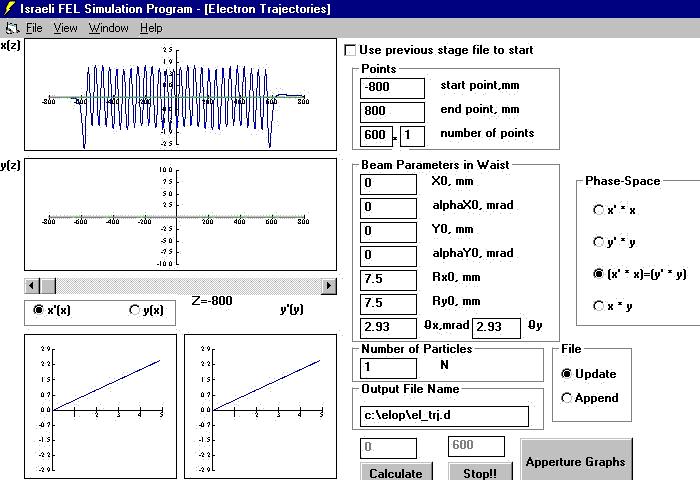Open Apperture Graphs
700x480 pixels.
coord(576,460)
